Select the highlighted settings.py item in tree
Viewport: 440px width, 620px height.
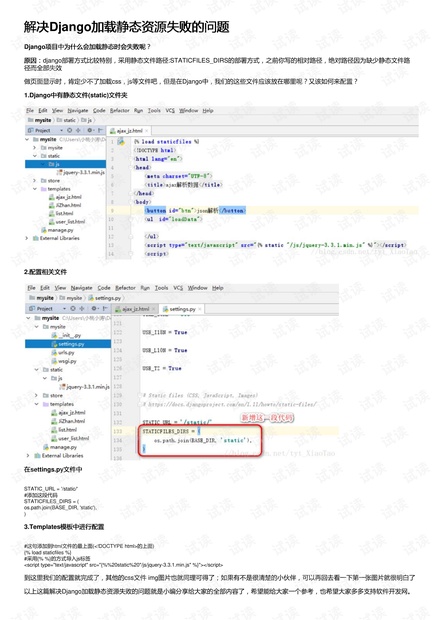click(68, 344)
